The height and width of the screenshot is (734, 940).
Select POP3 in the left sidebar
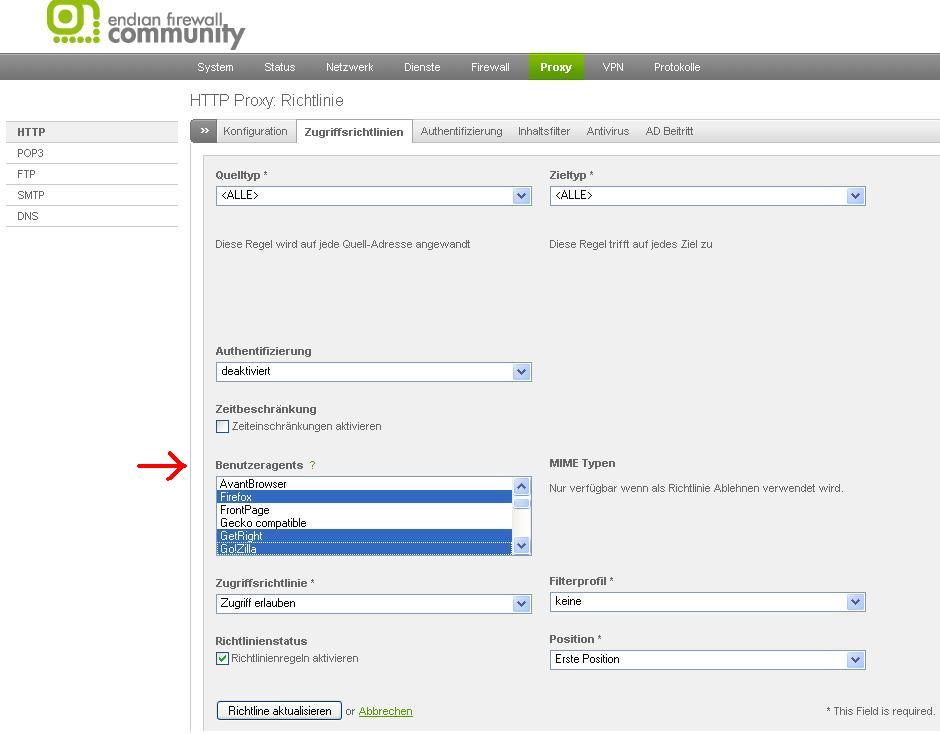(30, 153)
